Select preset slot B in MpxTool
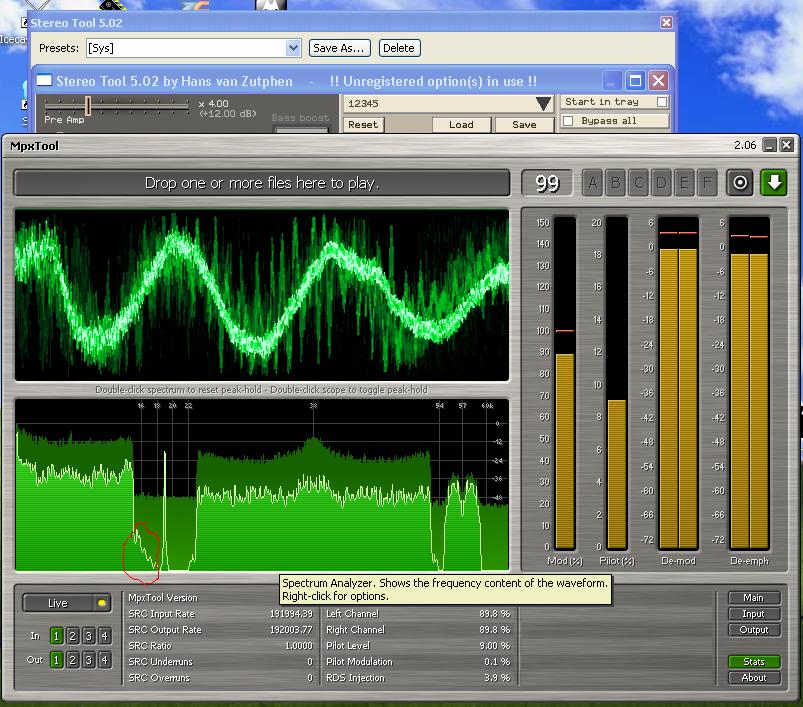The image size is (803, 707). pyautogui.click(x=616, y=183)
